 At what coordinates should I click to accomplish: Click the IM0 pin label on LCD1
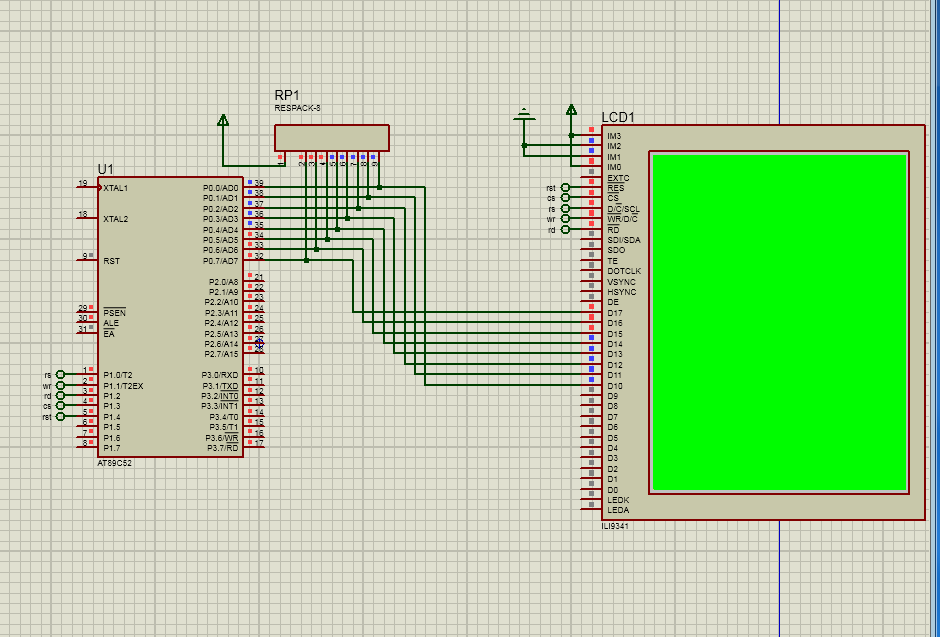coord(614,167)
